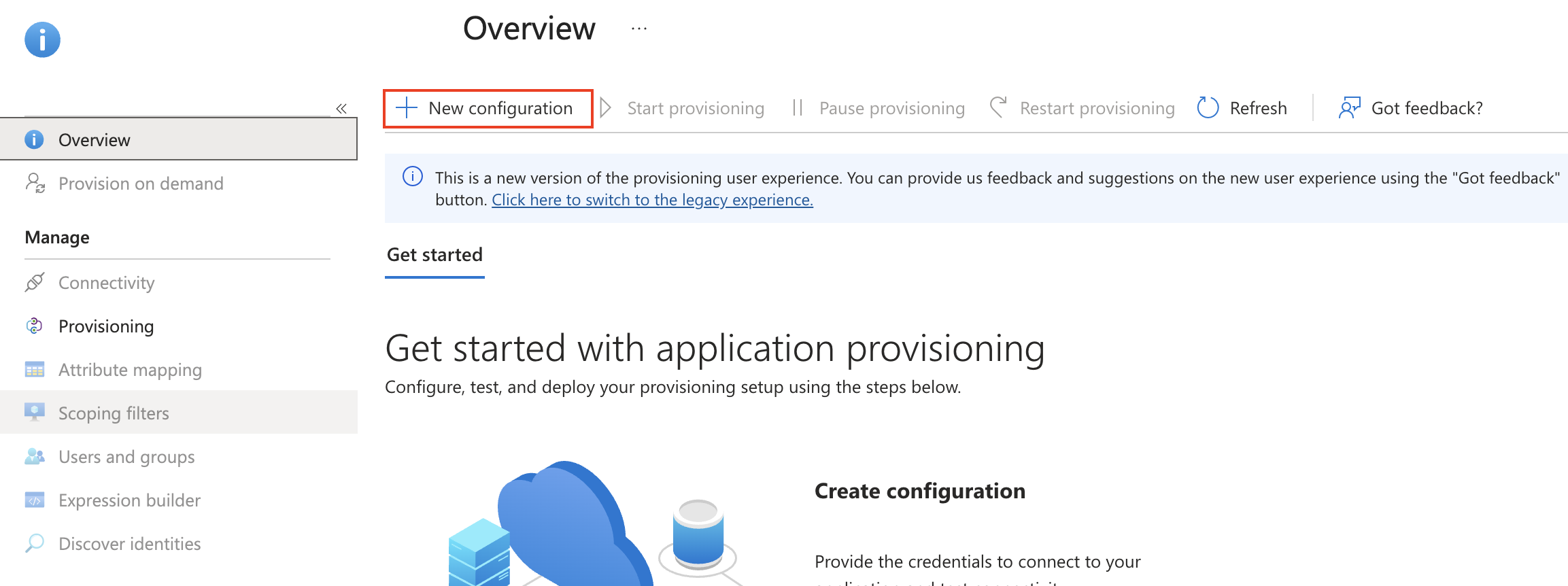Click the Users and groups people icon
Image resolution: width=1568 pixels, height=586 pixels.
[x=35, y=456]
